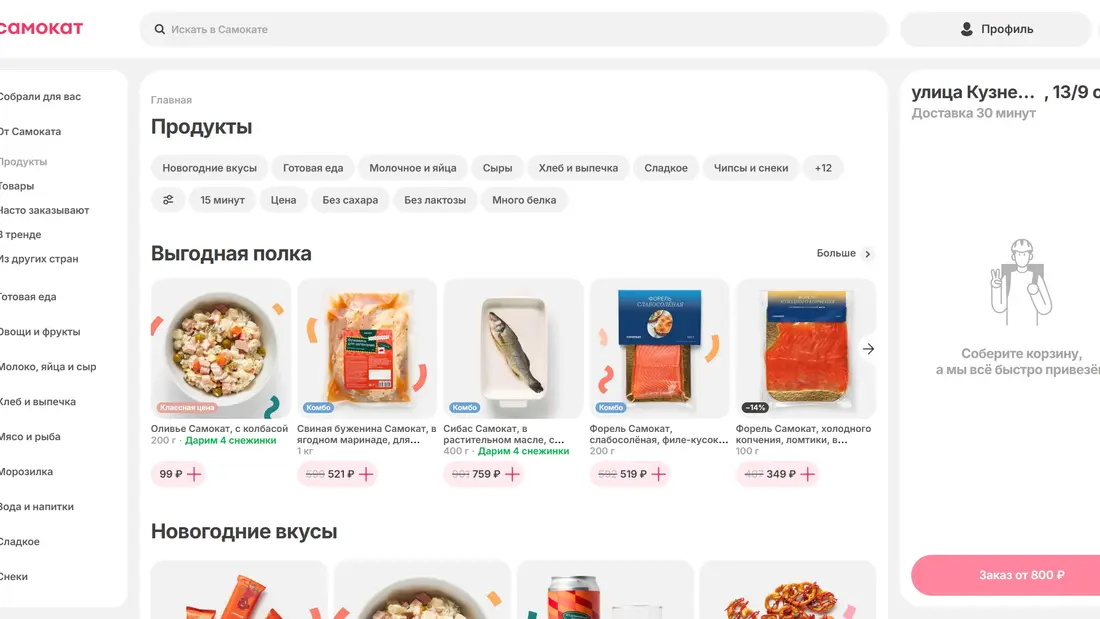Click the search magnifier icon
The height and width of the screenshot is (619, 1100).
tap(159, 30)
